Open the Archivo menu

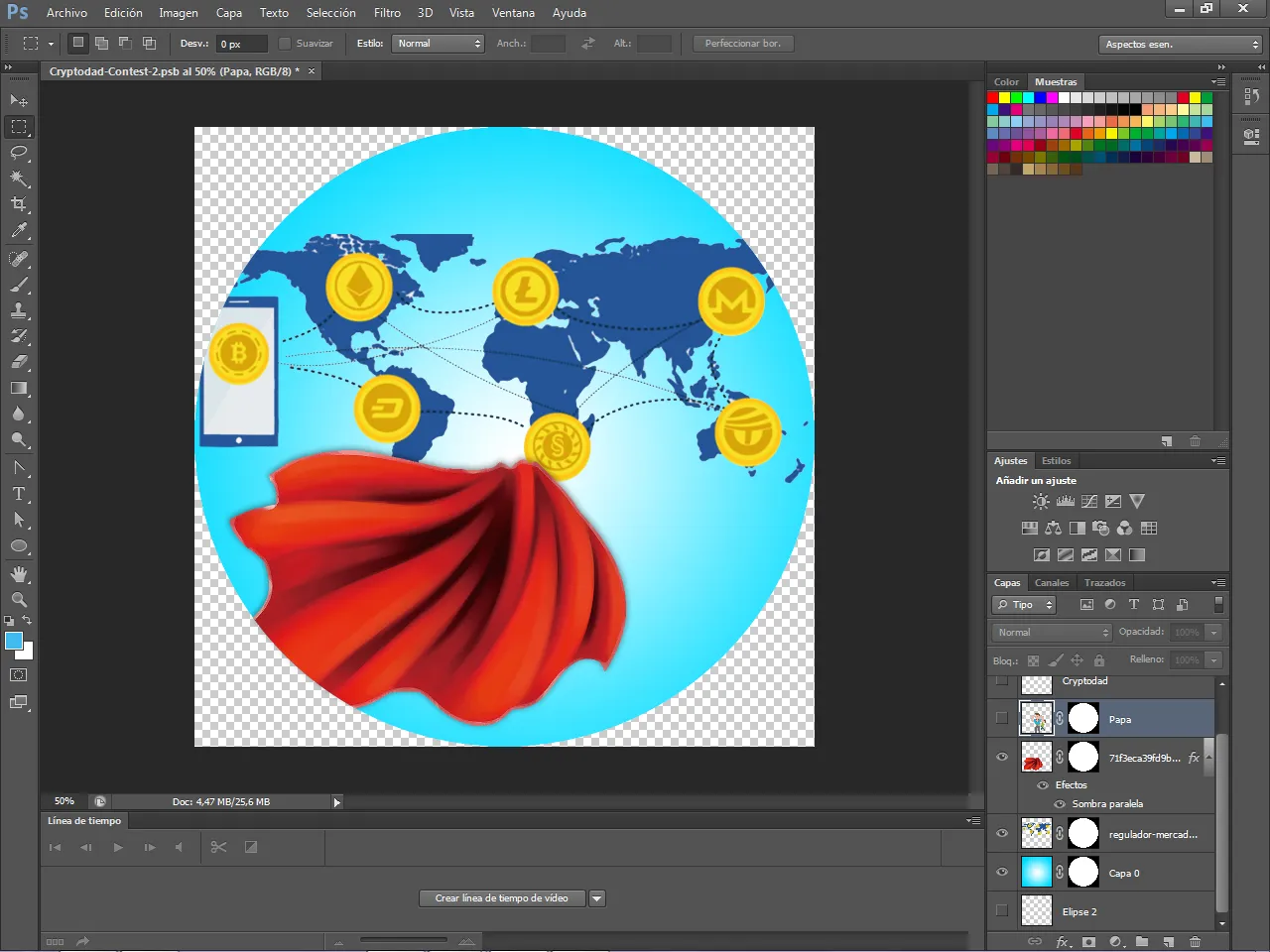click(66, 13)
